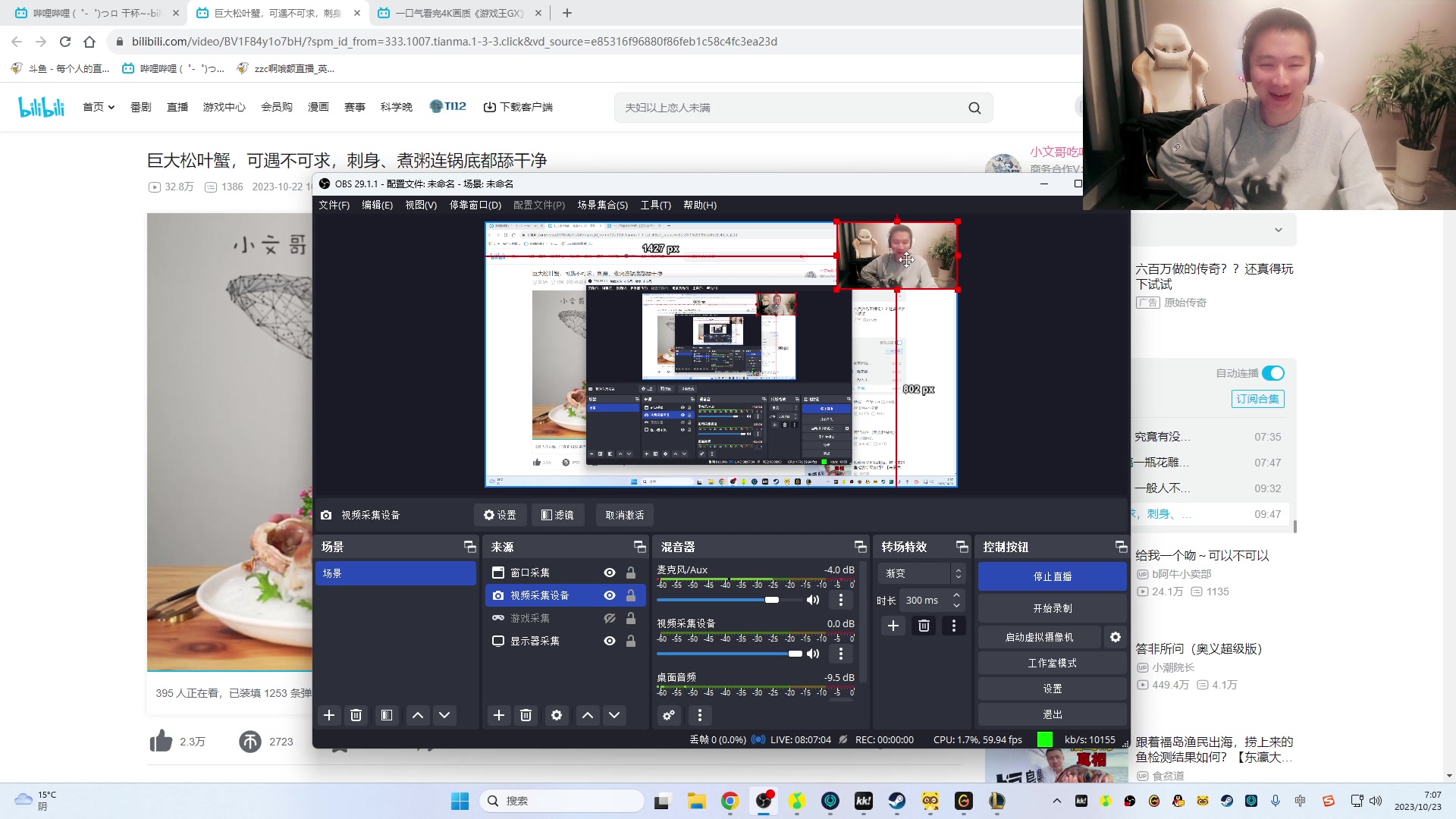Click the 开始录制 button
The width and height of the screenshot is (1456, 819).
click(1052, 608)
